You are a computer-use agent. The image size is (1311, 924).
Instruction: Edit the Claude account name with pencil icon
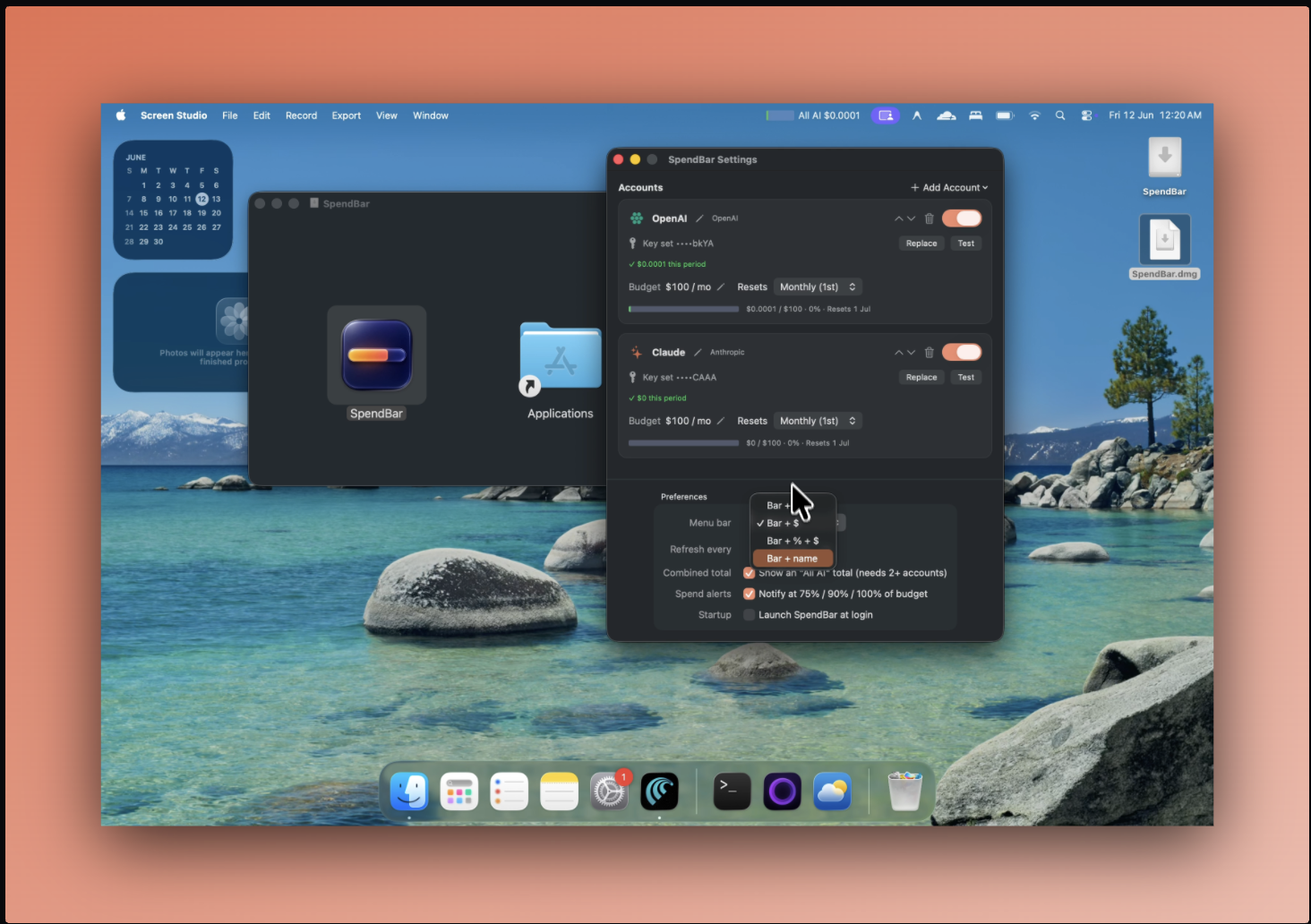698,352
